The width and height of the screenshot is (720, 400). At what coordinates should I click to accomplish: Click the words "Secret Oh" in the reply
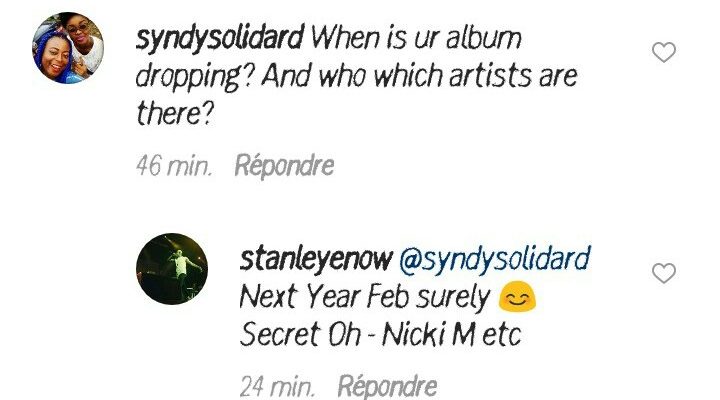pos(300,334)
